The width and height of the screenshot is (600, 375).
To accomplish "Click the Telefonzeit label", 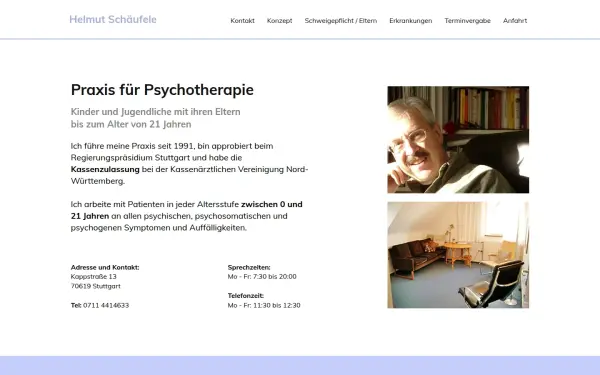I will click(x=246, y=296).
